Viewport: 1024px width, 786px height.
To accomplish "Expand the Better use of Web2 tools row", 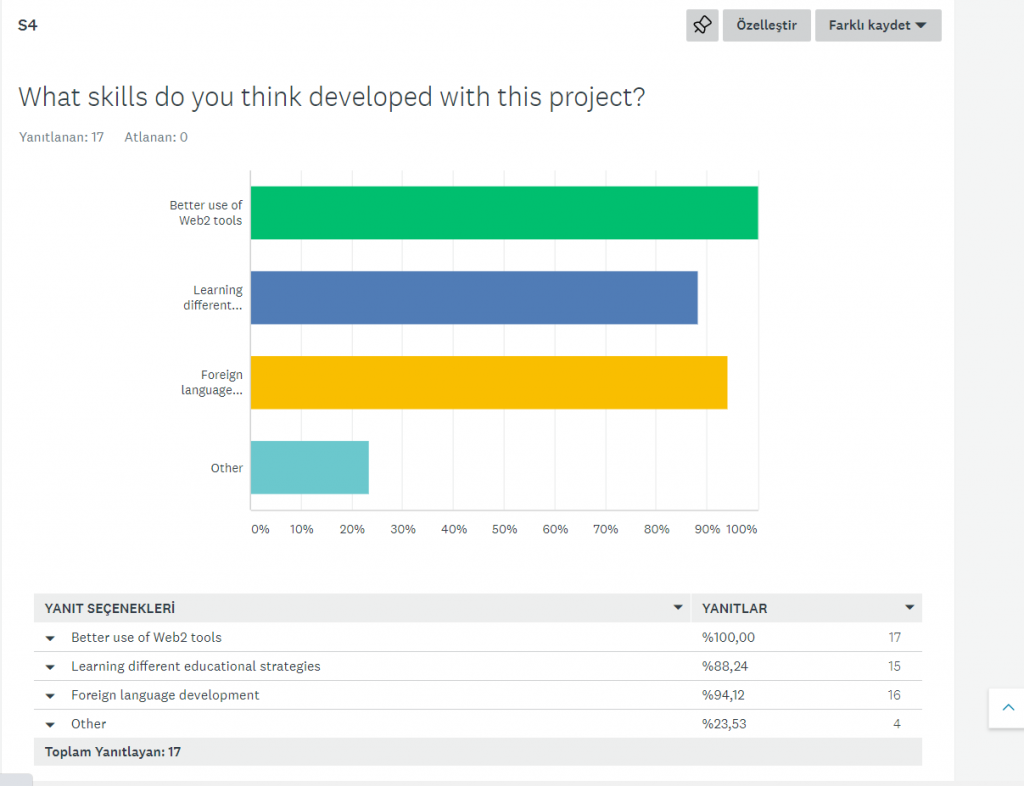I will 50,638.
